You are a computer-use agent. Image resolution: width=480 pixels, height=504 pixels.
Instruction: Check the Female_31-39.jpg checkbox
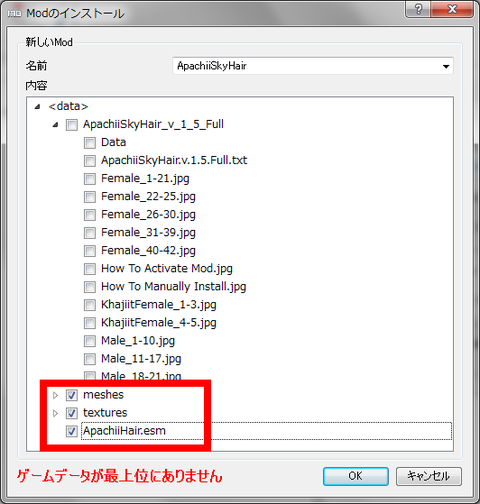click(90, 233)
